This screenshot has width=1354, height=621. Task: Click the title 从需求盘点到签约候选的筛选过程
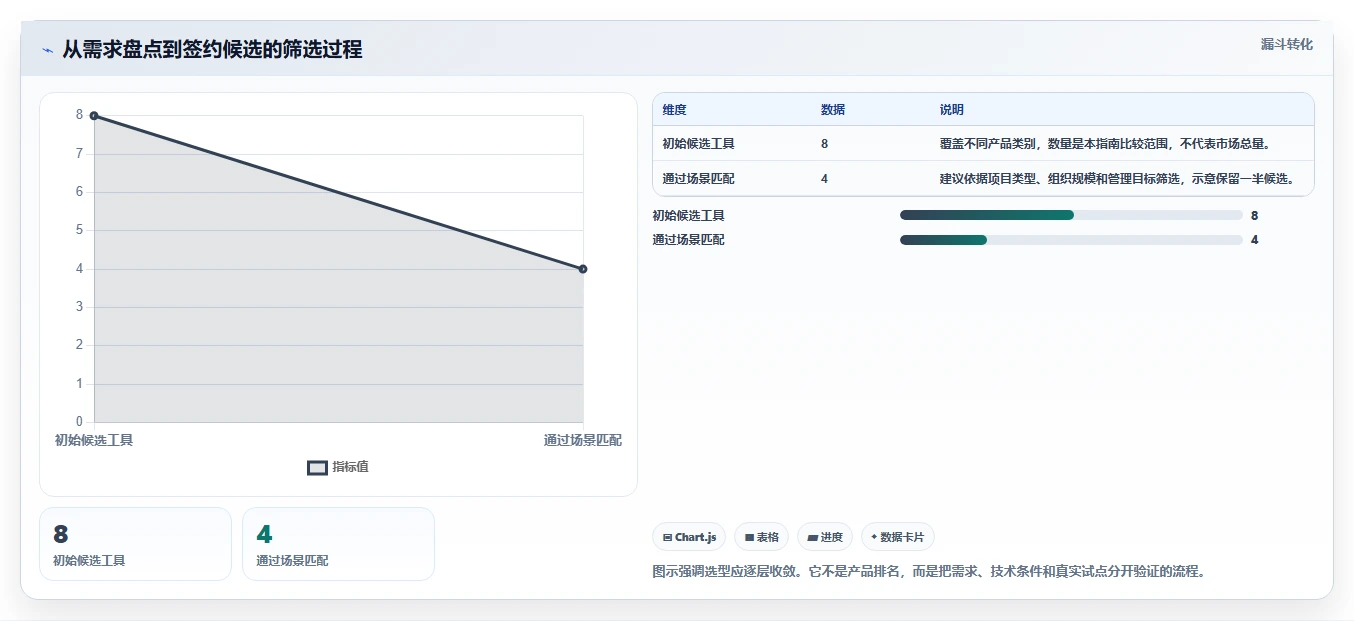212,49
